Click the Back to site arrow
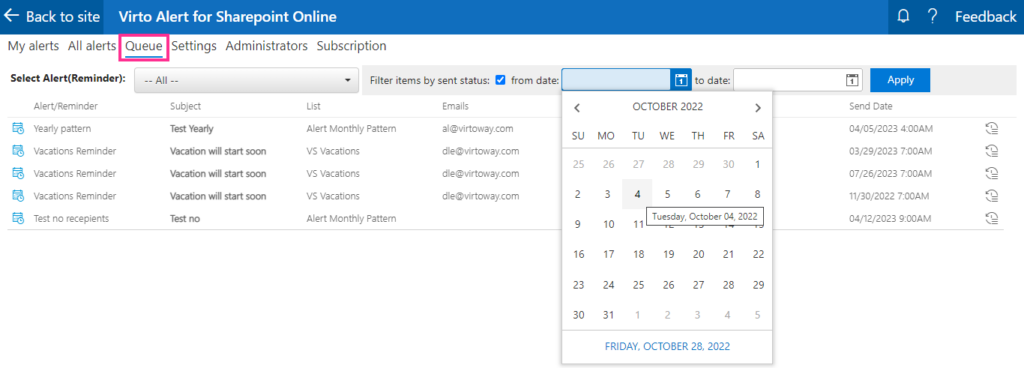This screenshot has height=368, width=1024. (12, 17)
